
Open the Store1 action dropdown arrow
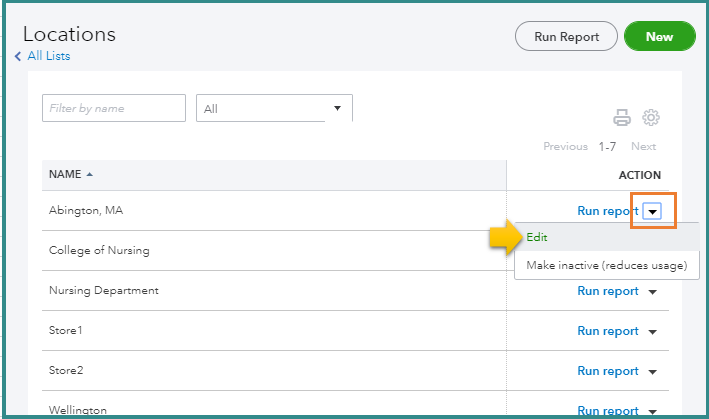point(653,332)
